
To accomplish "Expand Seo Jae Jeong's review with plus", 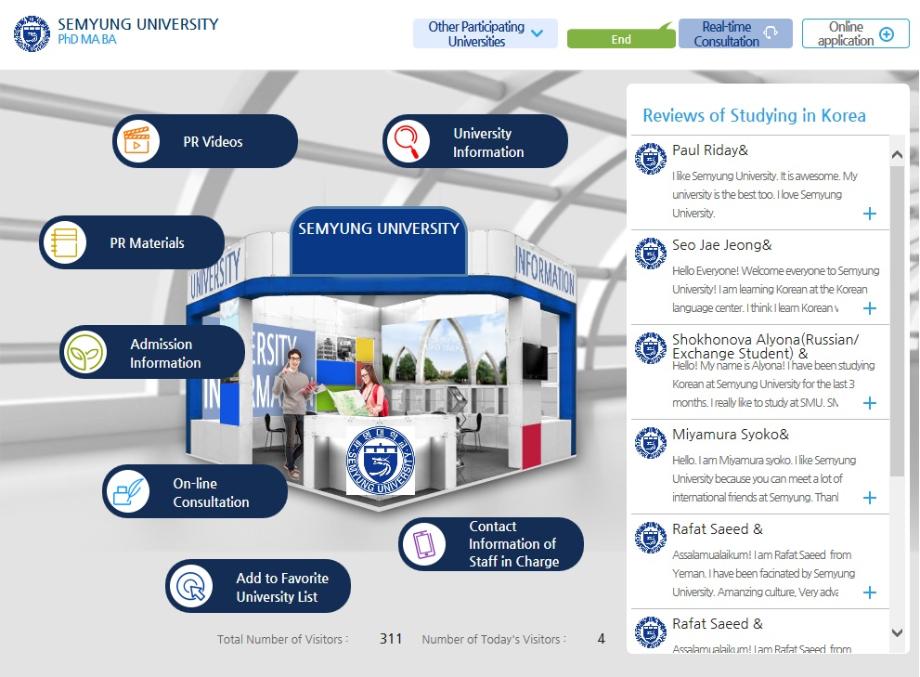I will click(x=869, y=308).
